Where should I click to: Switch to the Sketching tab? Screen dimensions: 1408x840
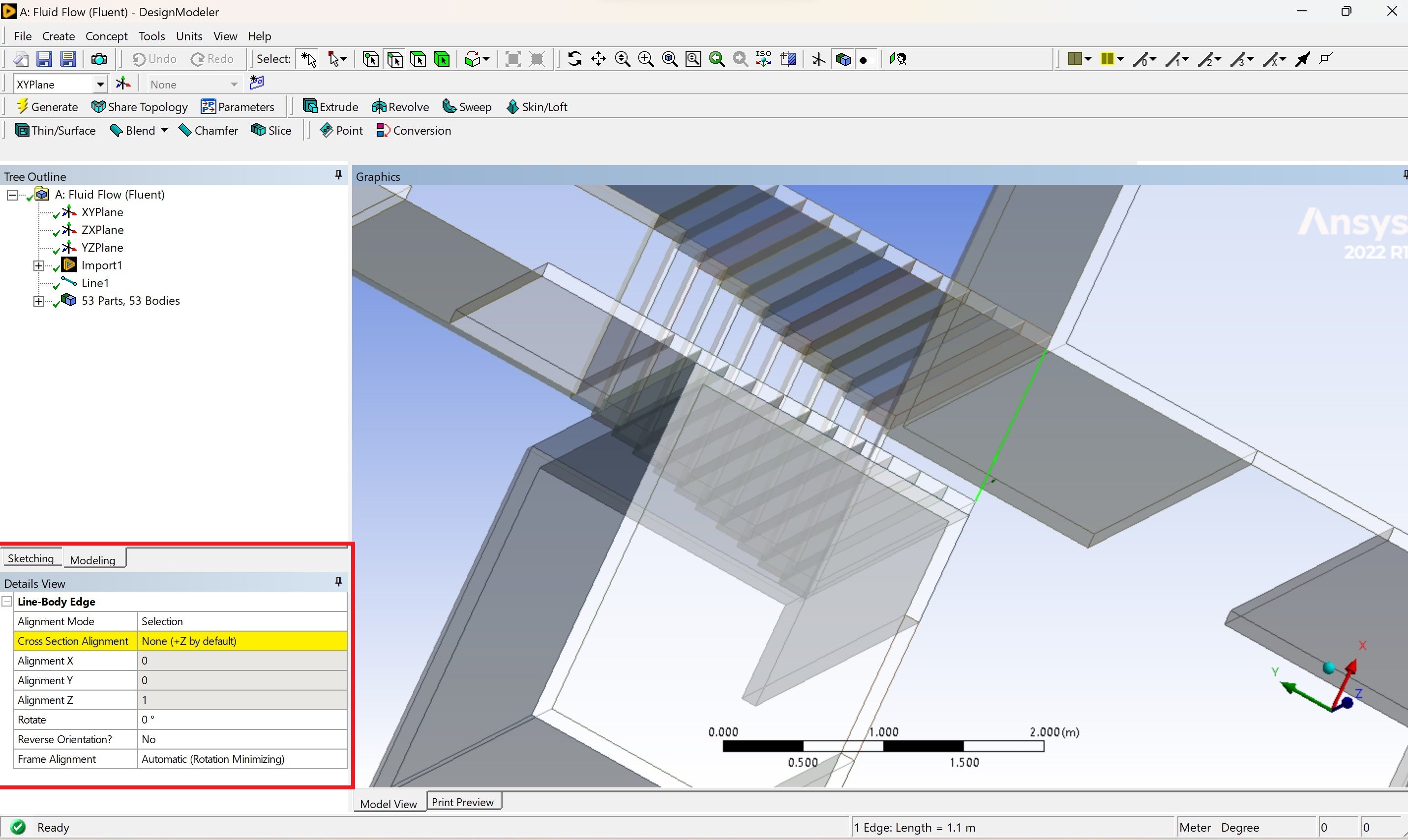pyautogui.click(x=30, y=558)
